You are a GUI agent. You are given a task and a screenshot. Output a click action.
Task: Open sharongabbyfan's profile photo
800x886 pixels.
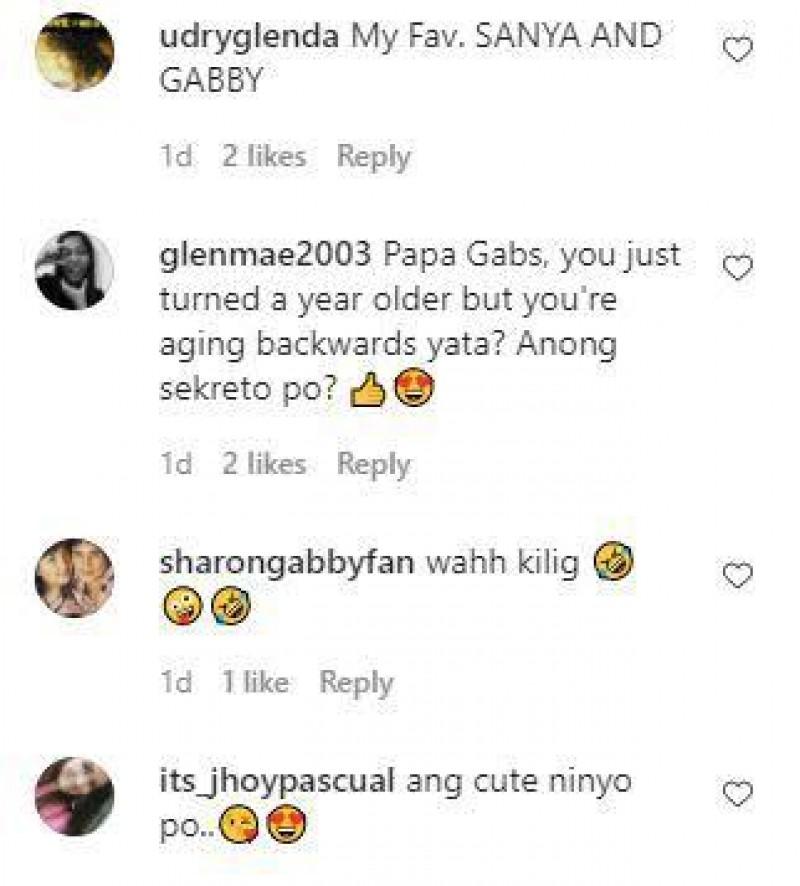(x=75, y=573)
